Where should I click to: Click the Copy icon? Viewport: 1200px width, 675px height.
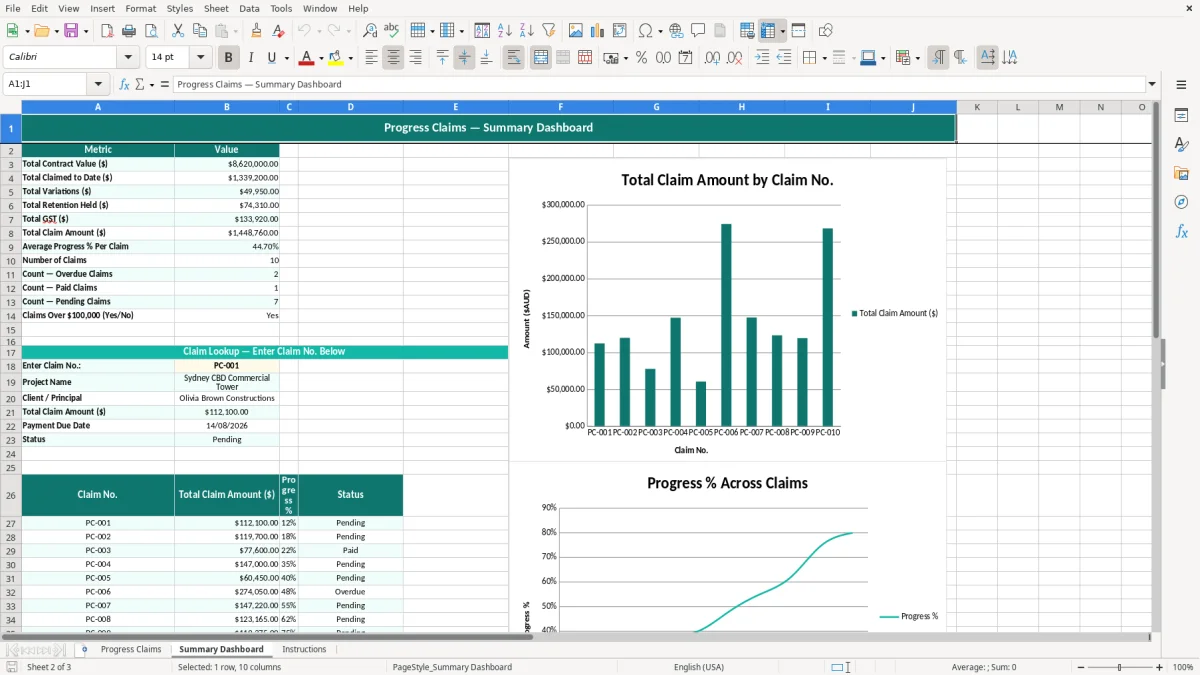coord(200,31)
